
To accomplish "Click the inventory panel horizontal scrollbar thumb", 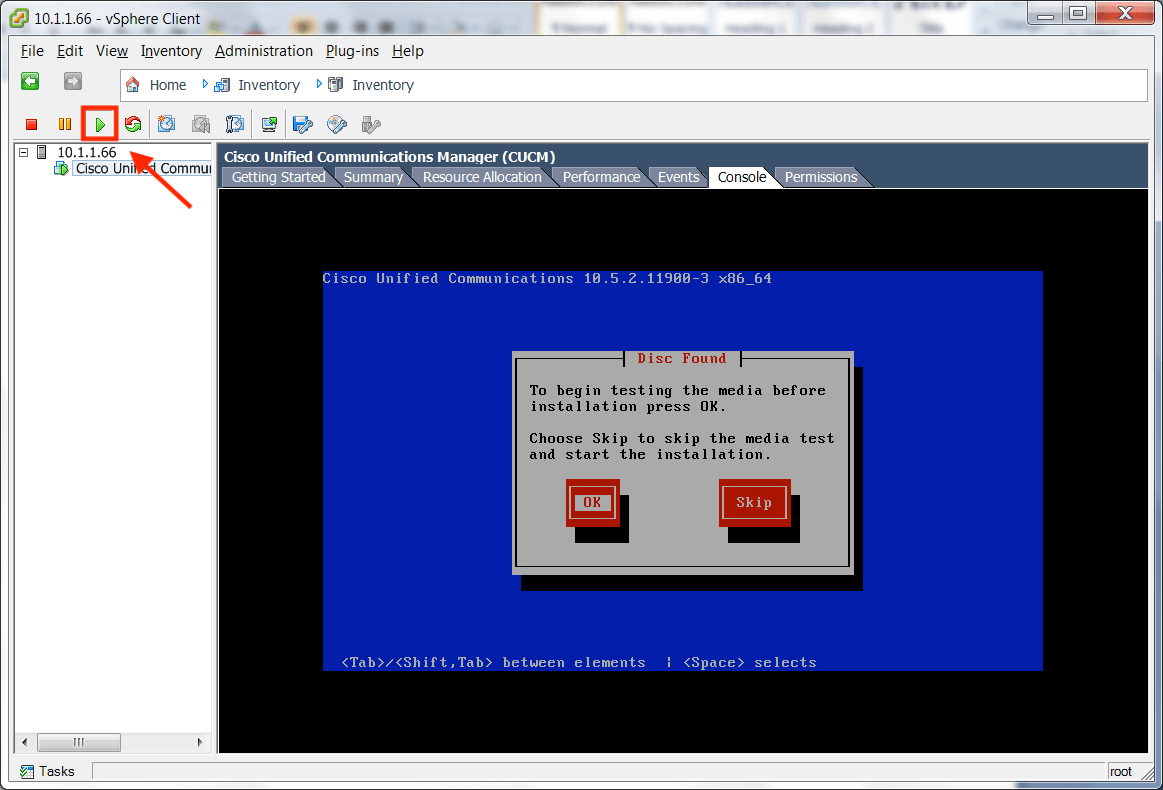I will (79, 742).
